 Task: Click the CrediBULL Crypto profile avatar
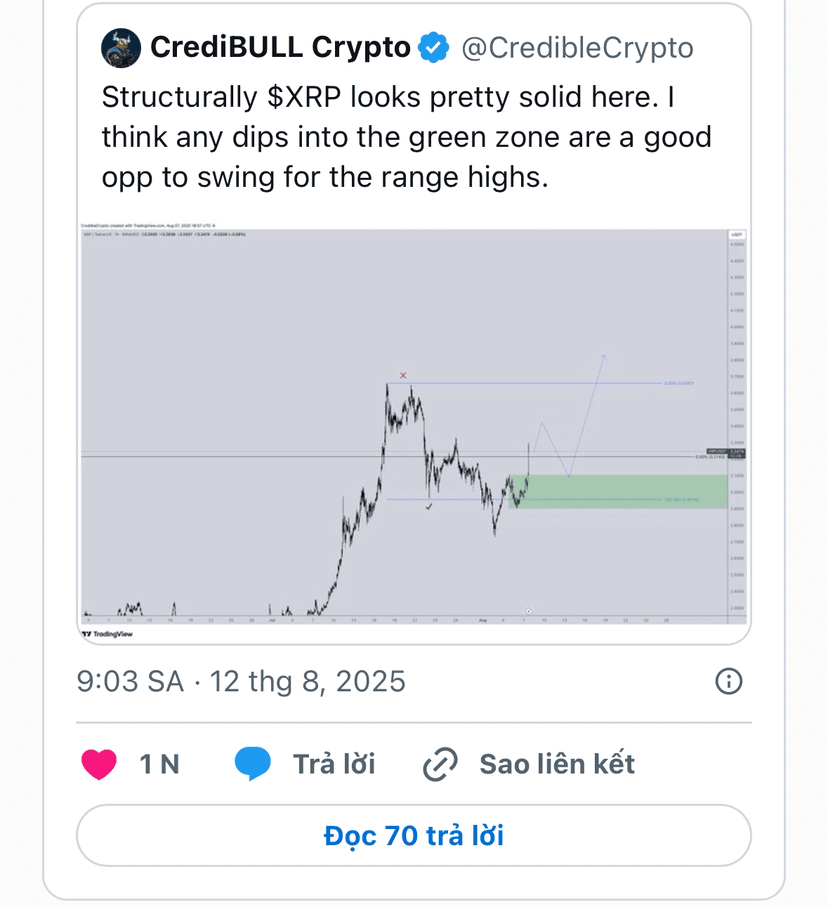121,48
